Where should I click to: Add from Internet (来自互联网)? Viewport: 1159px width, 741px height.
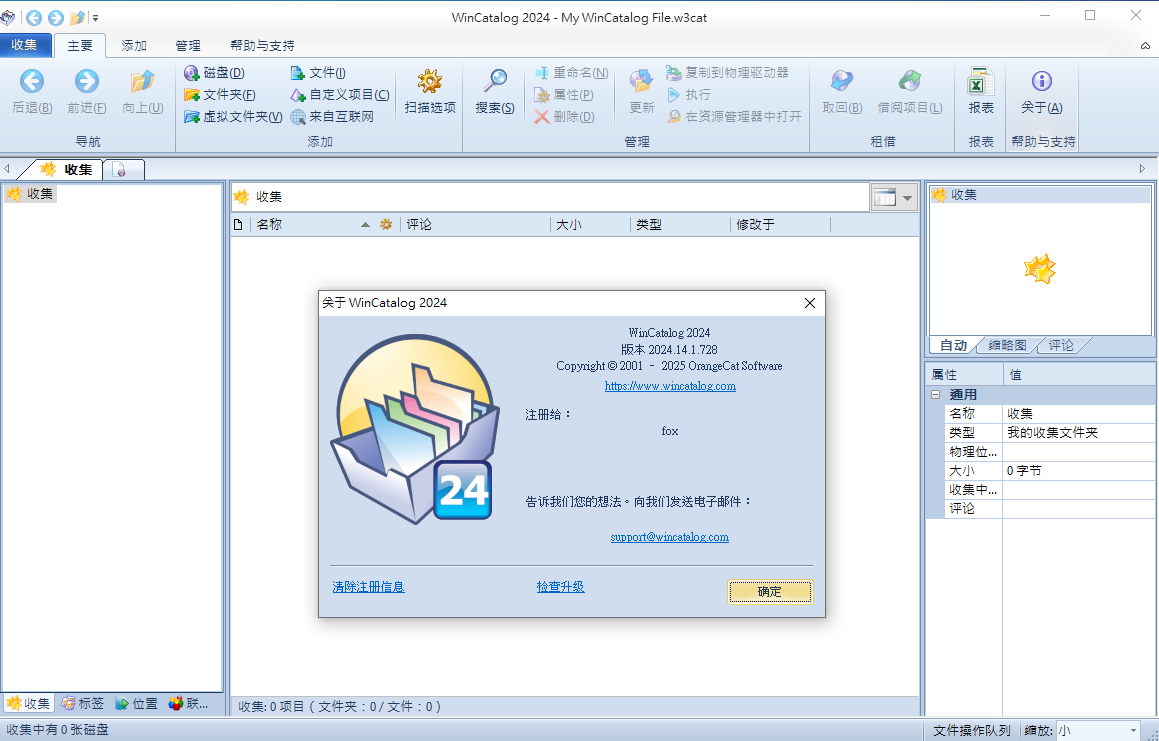click(x=332, y=116)
